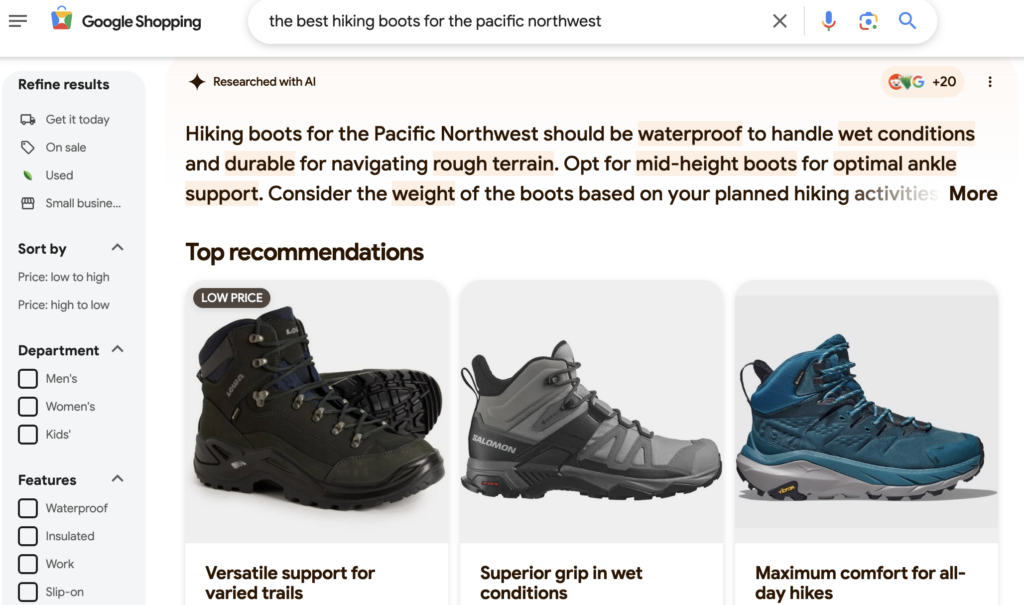Click the blue search magnifier
This screenshot has width=1024, height=605.
click(907, 20)
